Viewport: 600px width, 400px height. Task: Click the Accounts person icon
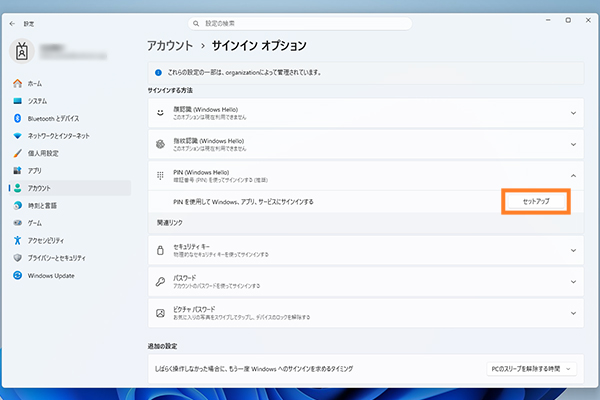18,188
